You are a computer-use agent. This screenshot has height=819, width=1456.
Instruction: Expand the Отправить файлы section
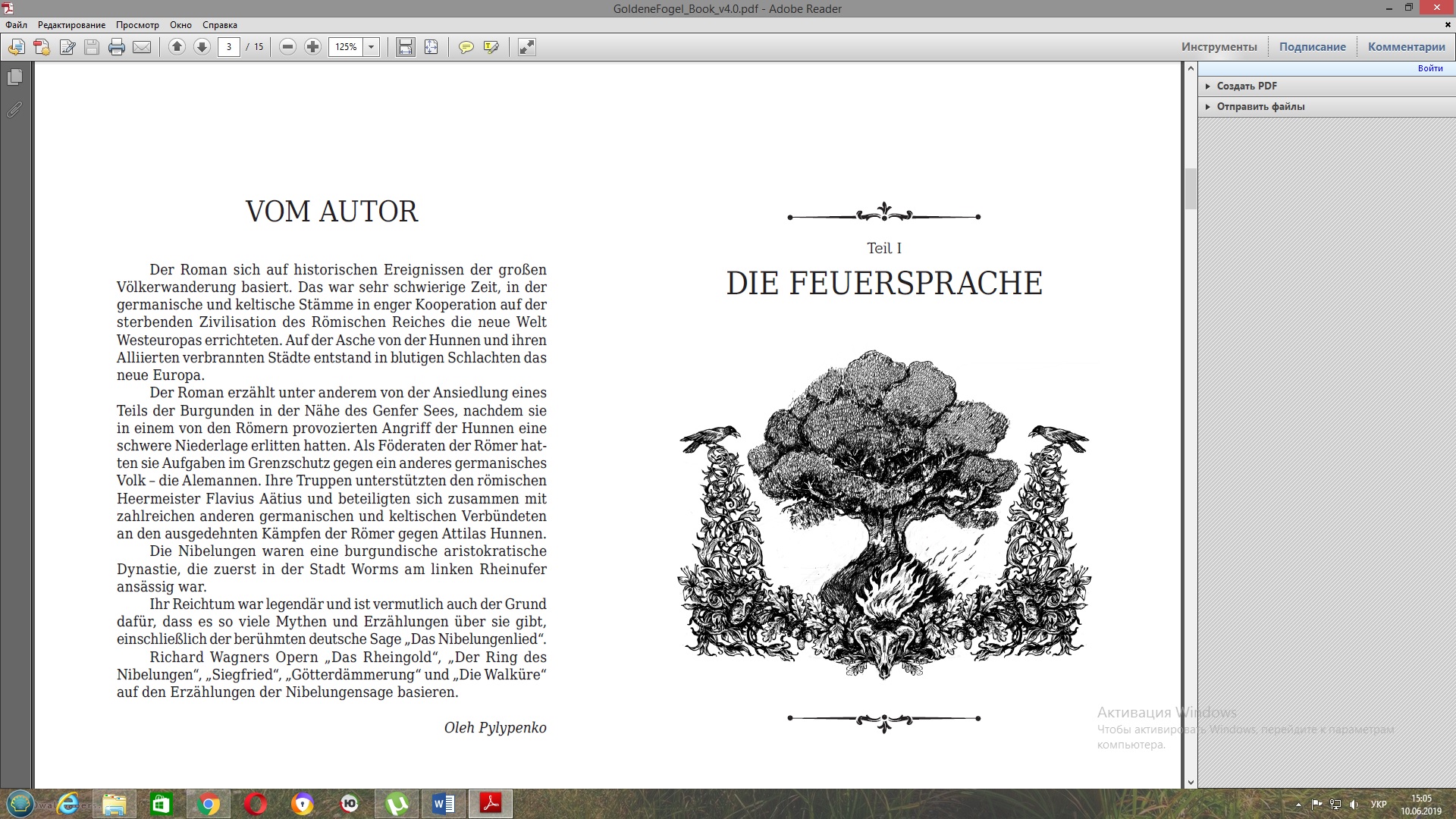pyautogui.click(x=1260, y=106)
